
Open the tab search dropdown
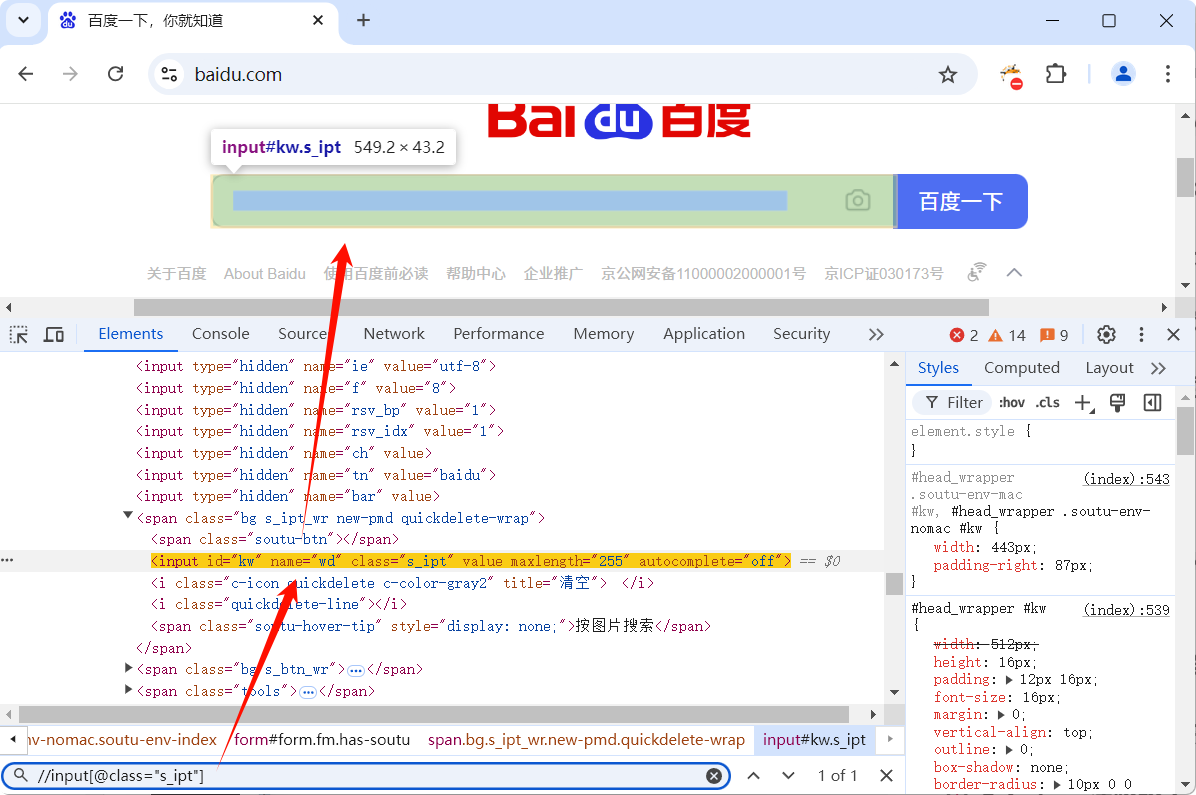click(24, 21)
